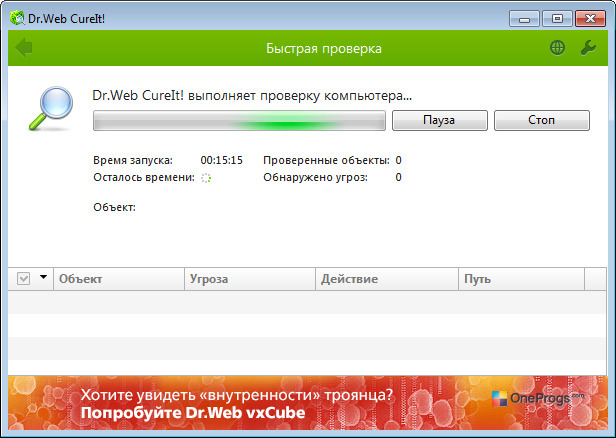Toggle the select-all checkbox in table header

tap(24, 279)
